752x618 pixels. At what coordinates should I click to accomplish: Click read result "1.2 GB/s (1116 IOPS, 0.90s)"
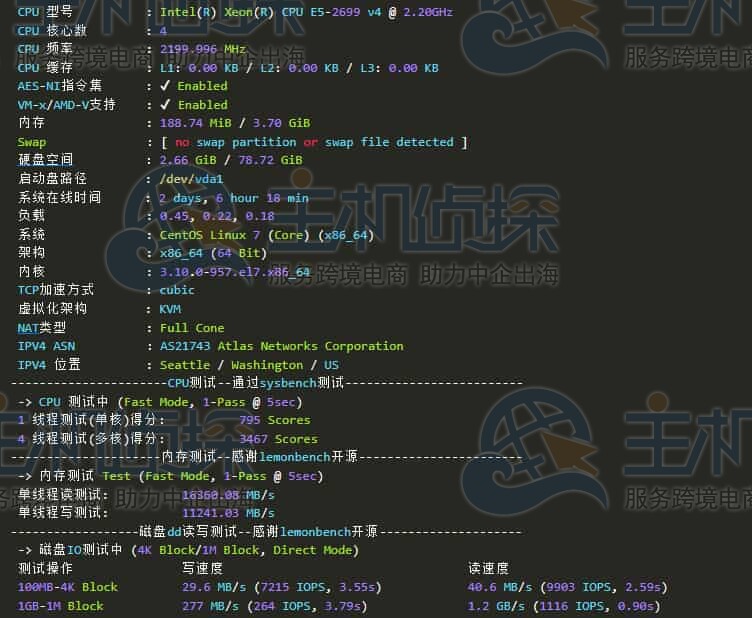pyautogui.click(x=564, y=606)
